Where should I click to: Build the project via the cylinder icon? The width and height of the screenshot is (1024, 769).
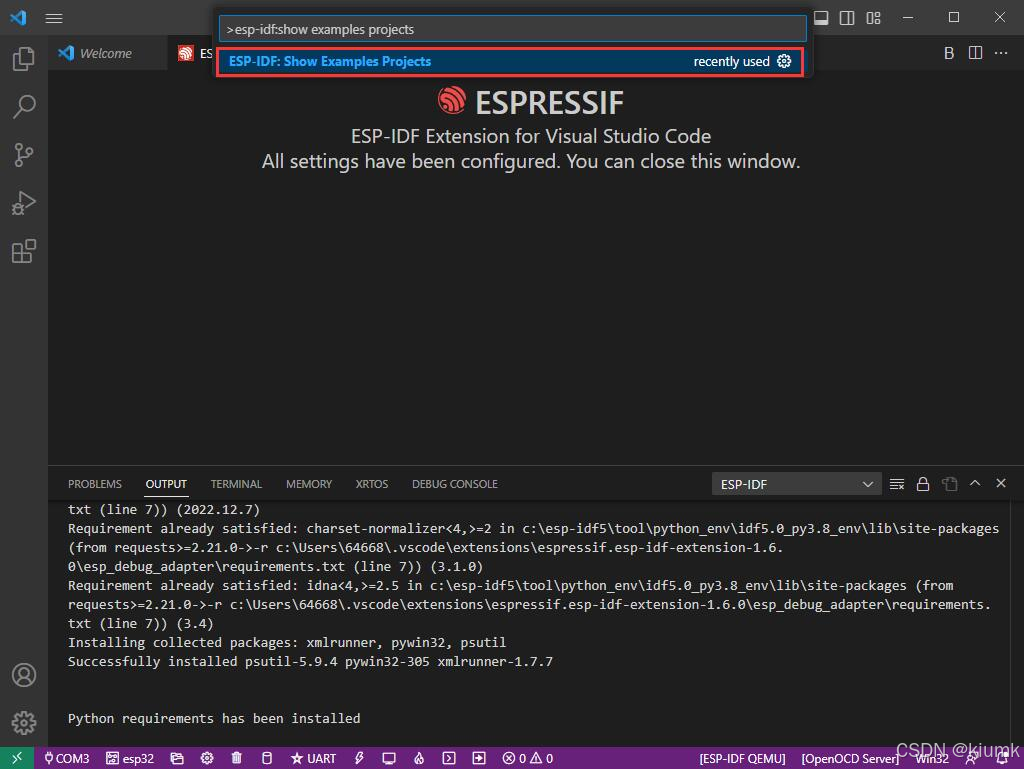tap(266, 759)
